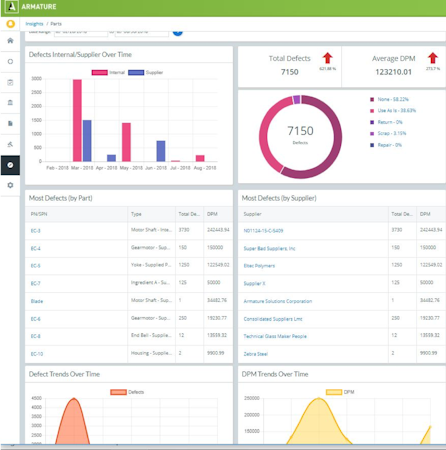Go to Insights breadcrumb link
The image size is (446, 450).
tap(34, 24)
